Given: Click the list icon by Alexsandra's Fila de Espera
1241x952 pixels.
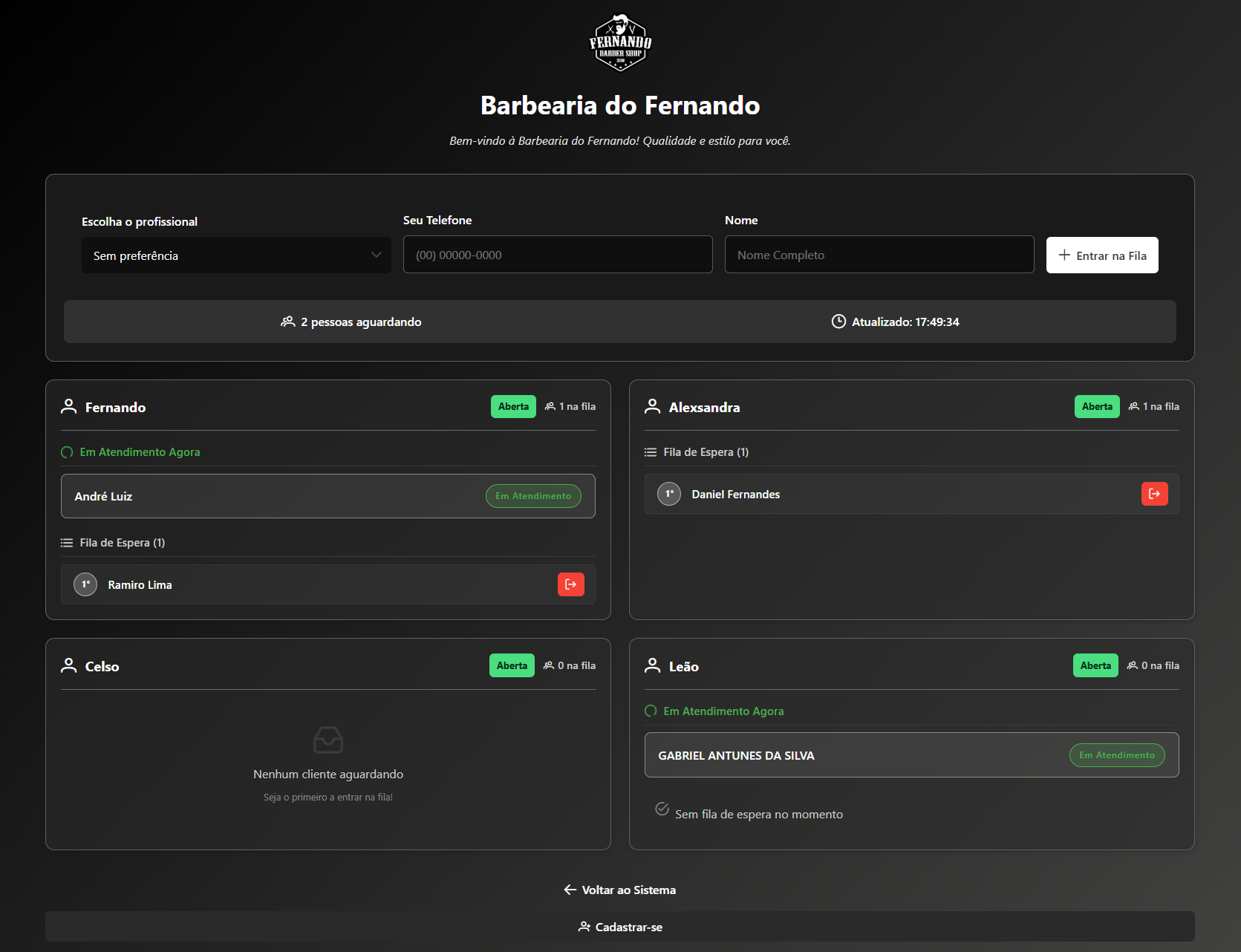Looking at the screenshot, I should click(x=651, y=452).
